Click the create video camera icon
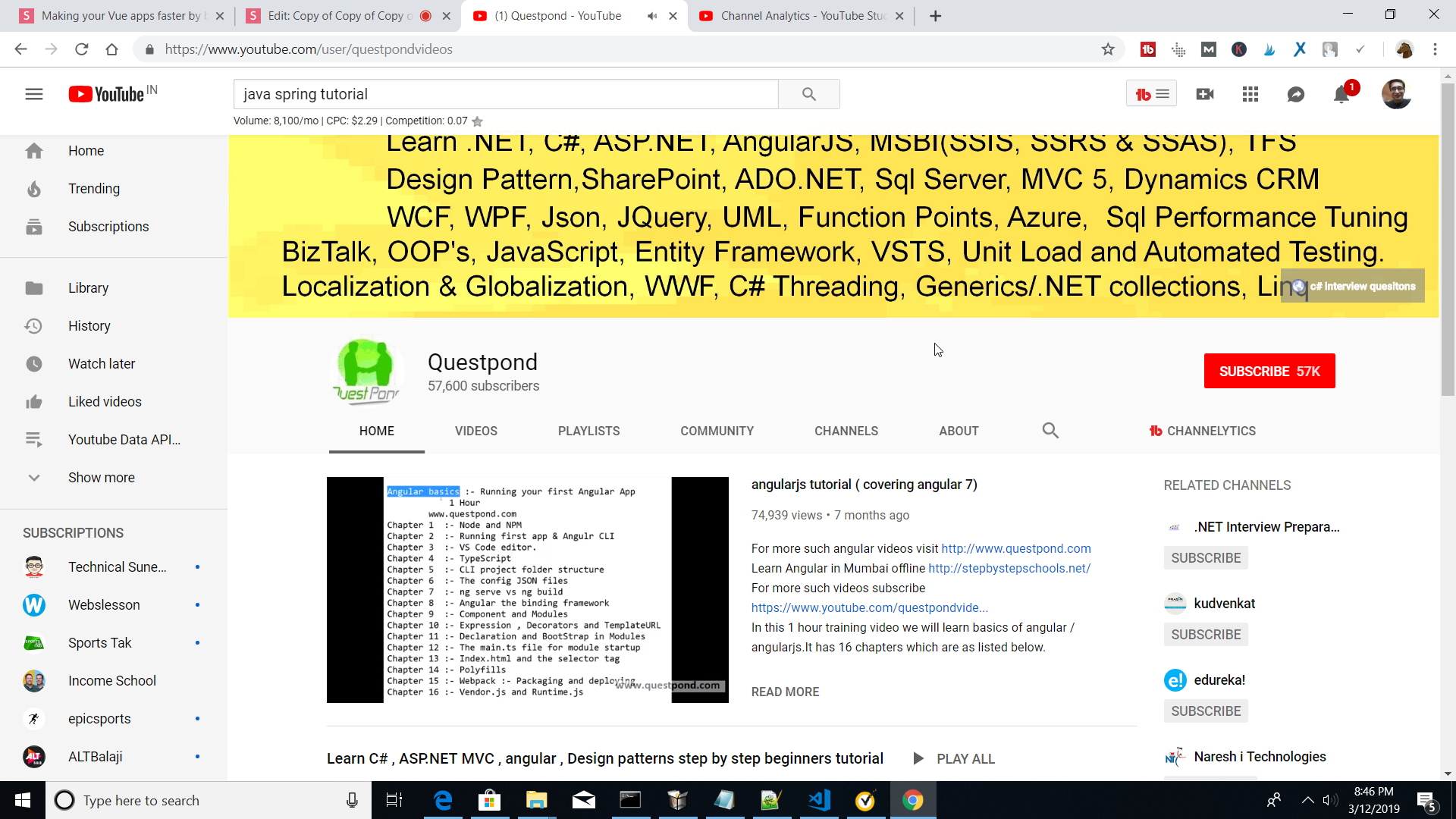The height and width of the screenshot is (819, 1456). tap(1204, 94)
